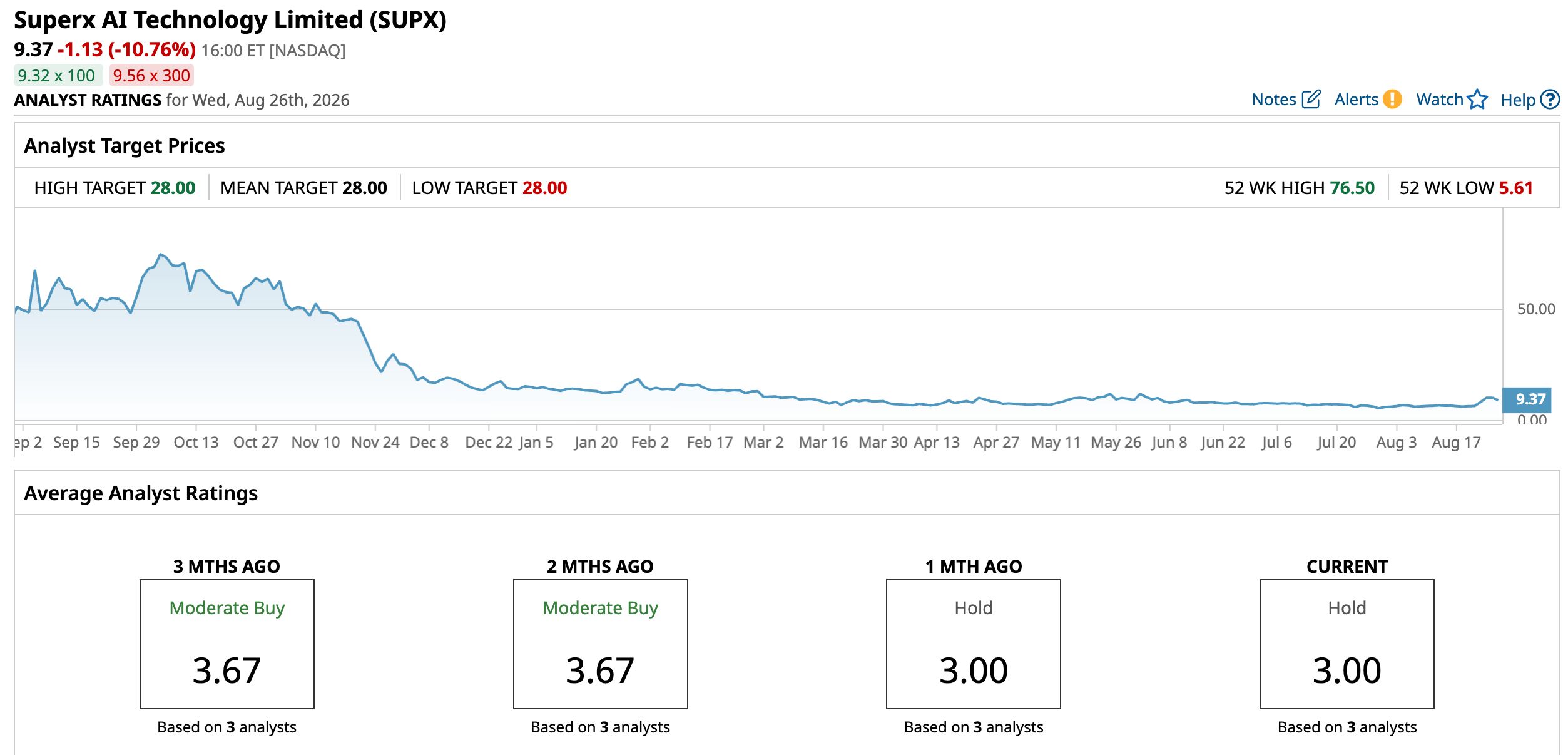The width and height of the screenshot is (1568, 755).
Task: Click the 16:00 ET [NASDAQ] timestamp
Action: pyautogui.click(x=273, y=51)
